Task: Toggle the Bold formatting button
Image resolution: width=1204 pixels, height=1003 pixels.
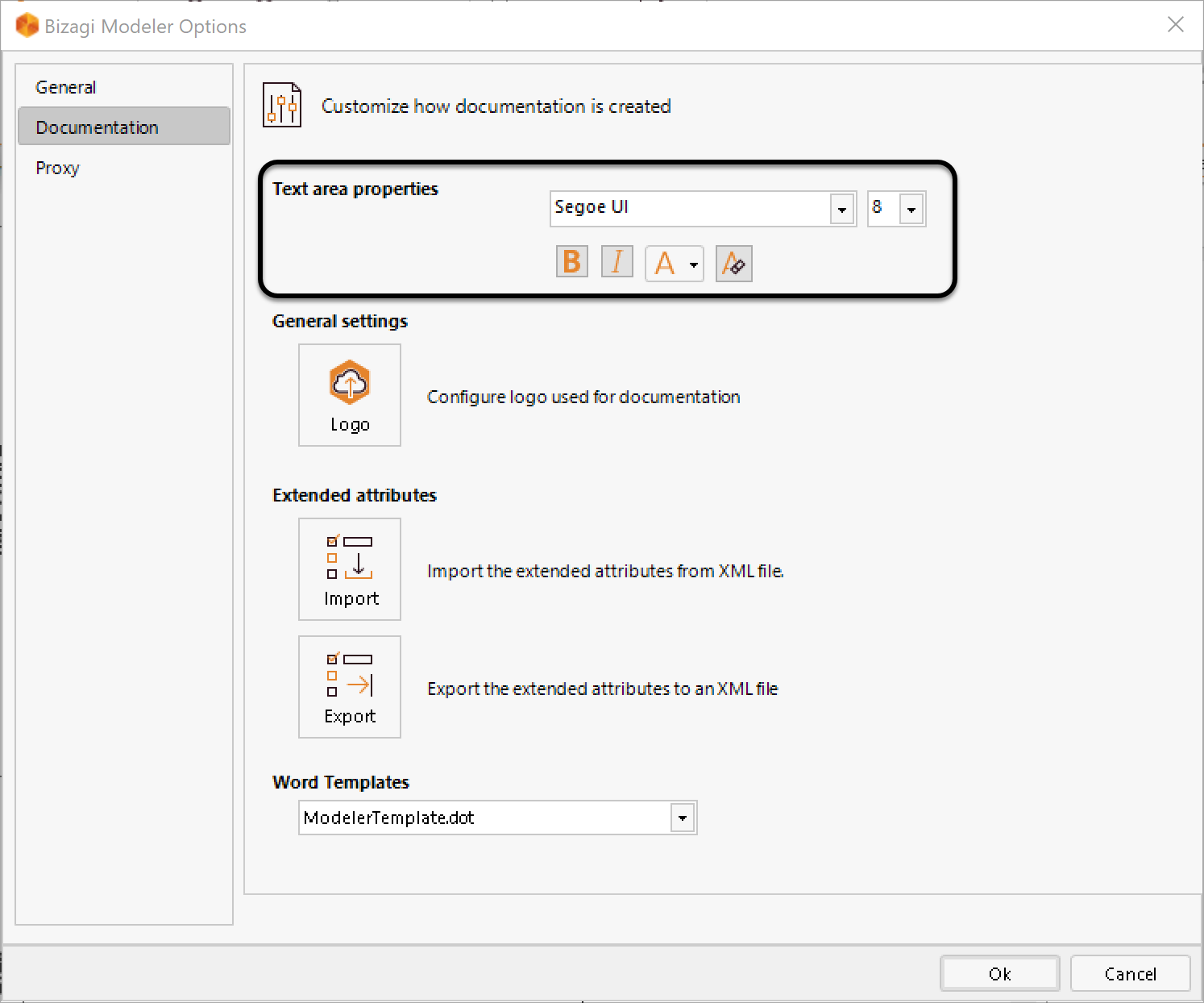Action: click(x=571, y=262)
